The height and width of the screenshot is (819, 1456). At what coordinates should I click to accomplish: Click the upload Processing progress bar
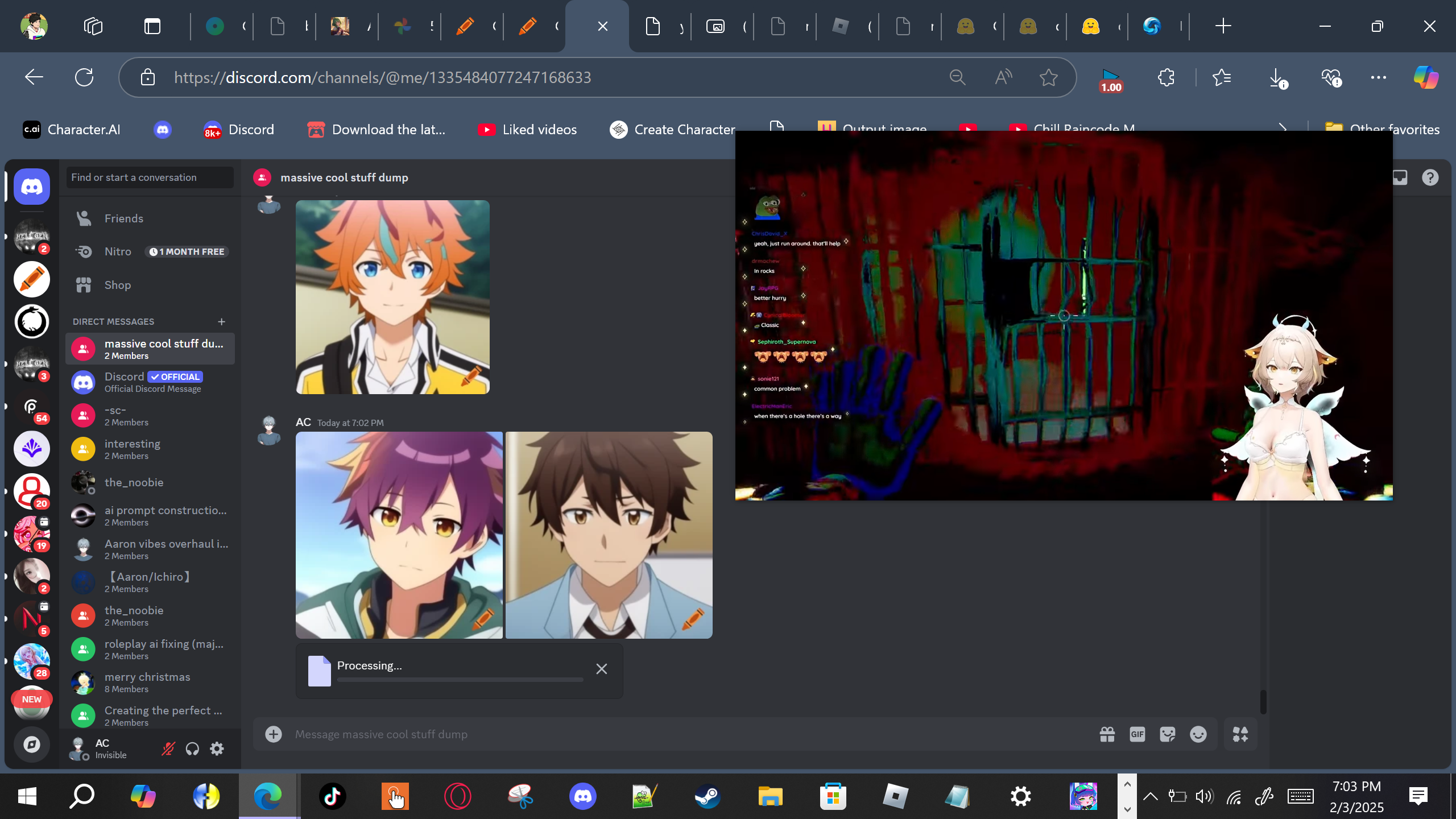[x=460, y=680]
